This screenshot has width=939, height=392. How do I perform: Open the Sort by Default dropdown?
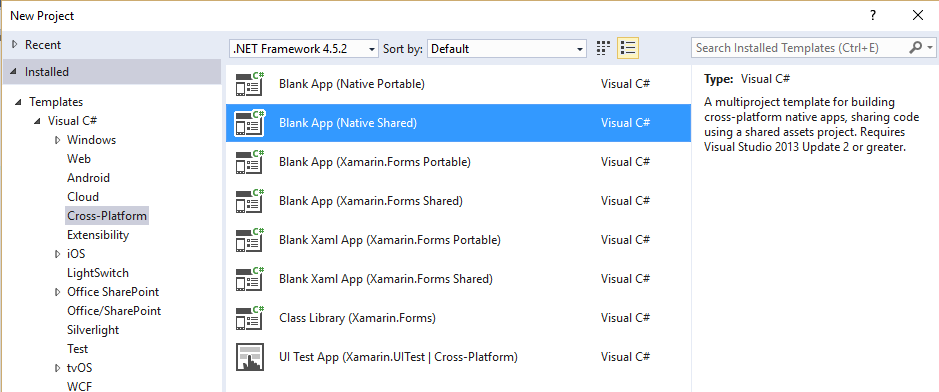pyautogui.click(x=507, y=49)
